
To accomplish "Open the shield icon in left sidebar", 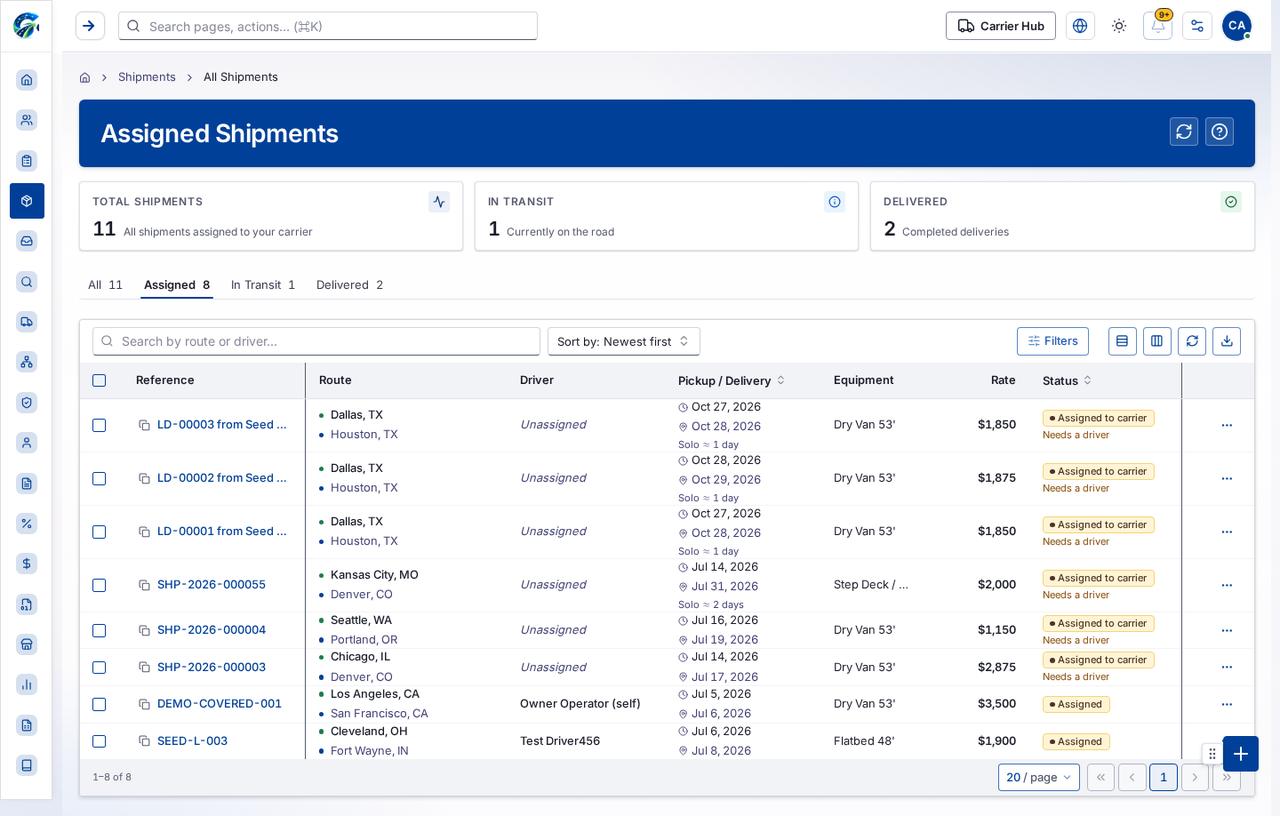I will [x=27, y=402].
